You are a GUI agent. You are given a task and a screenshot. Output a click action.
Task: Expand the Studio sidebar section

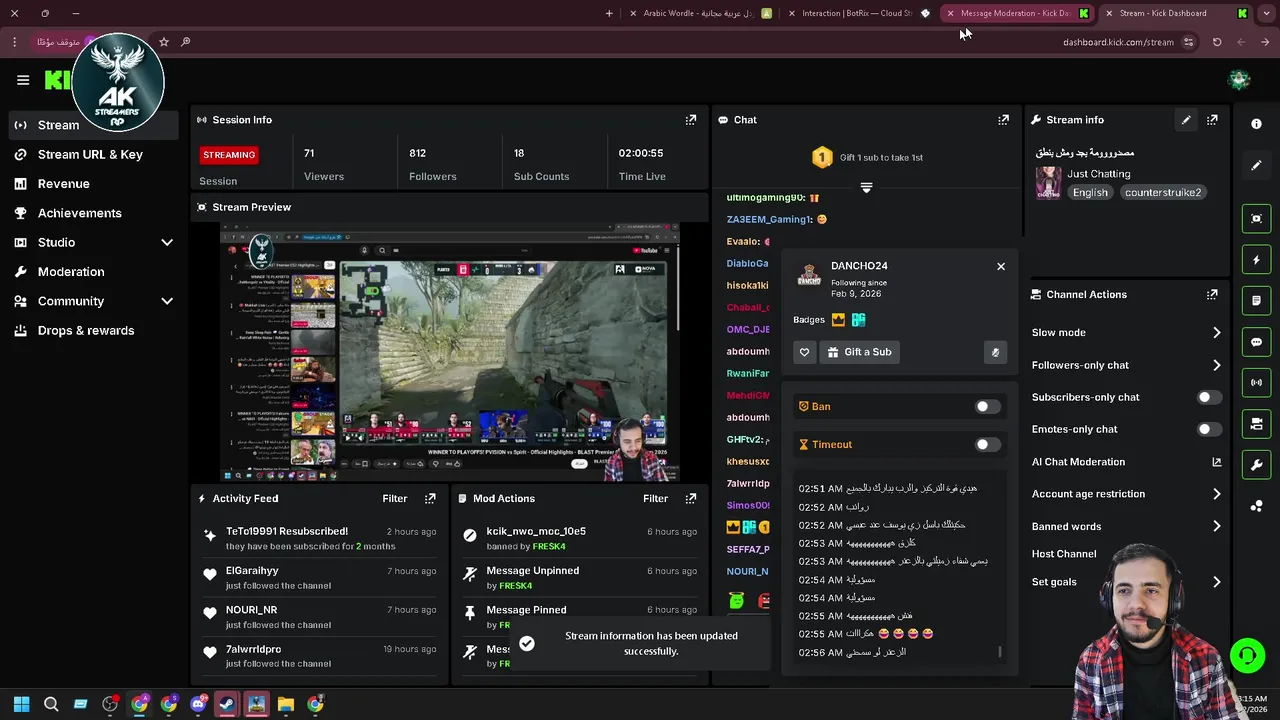167,242
